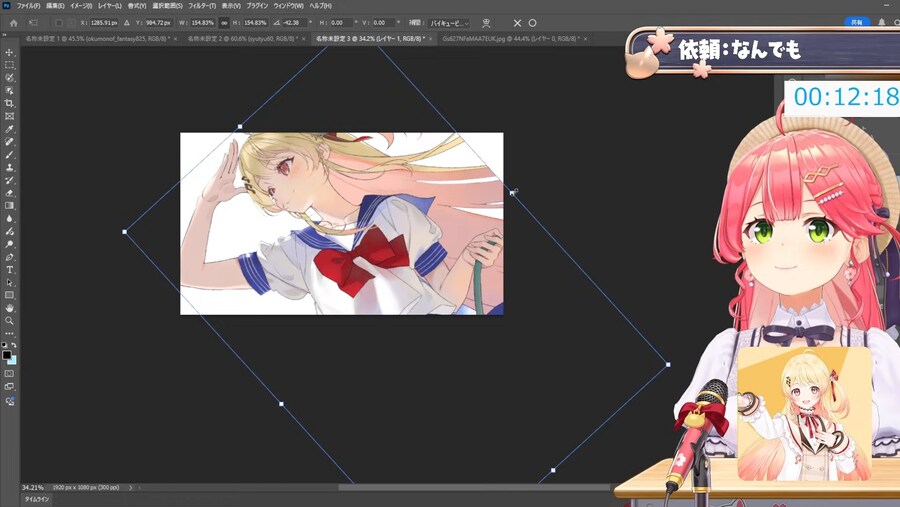This screenshot has width=900, height=507.
Task: Click the X position input field
Action: click(104, 23)
